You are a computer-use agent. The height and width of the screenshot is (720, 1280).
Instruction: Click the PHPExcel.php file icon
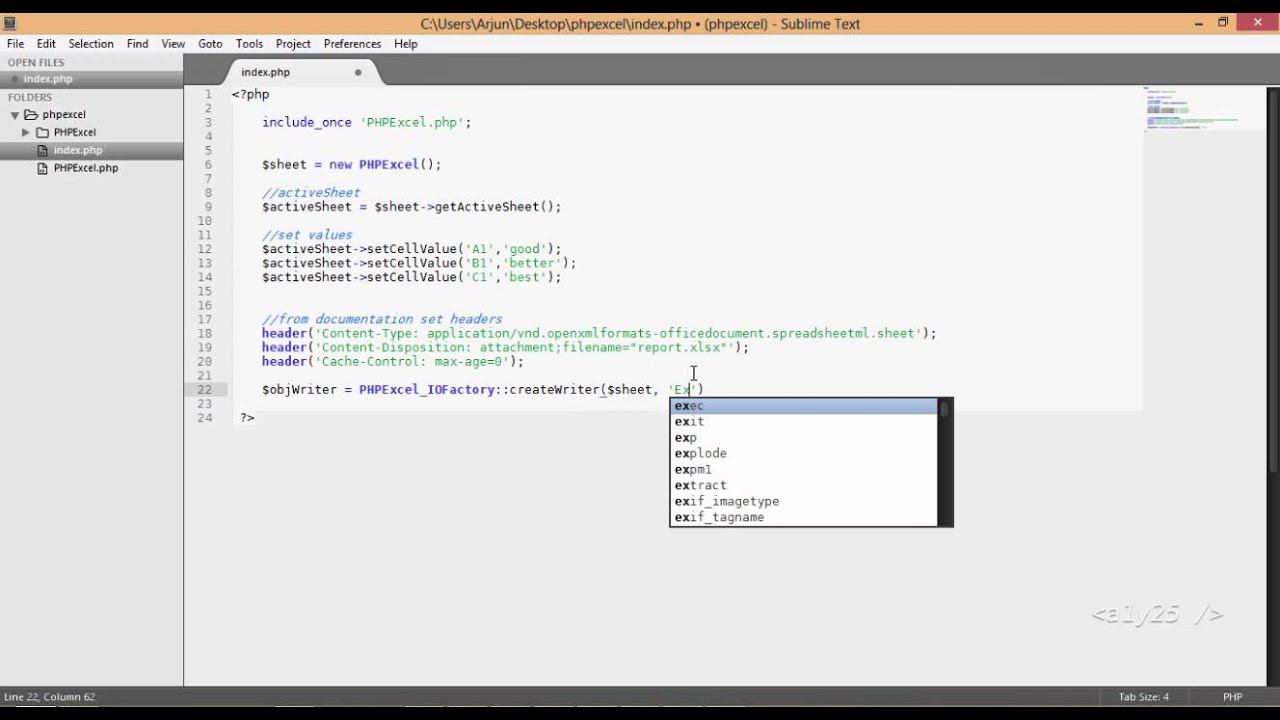click(42, 168)
